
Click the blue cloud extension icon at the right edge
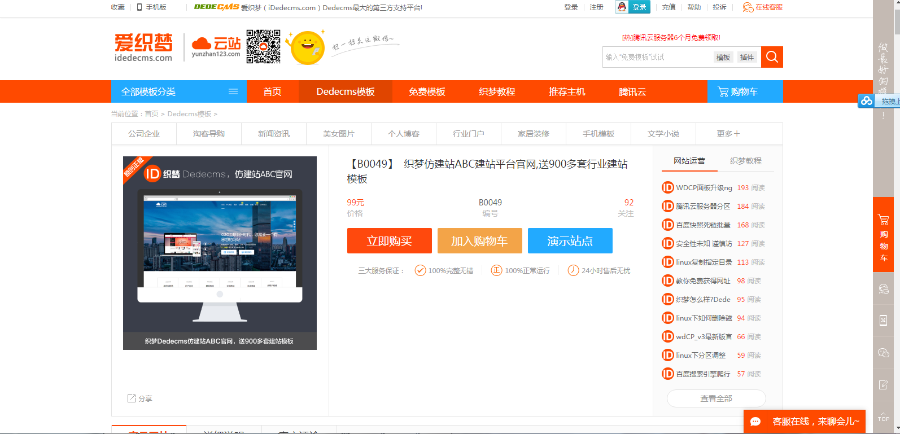pos(866,101)
